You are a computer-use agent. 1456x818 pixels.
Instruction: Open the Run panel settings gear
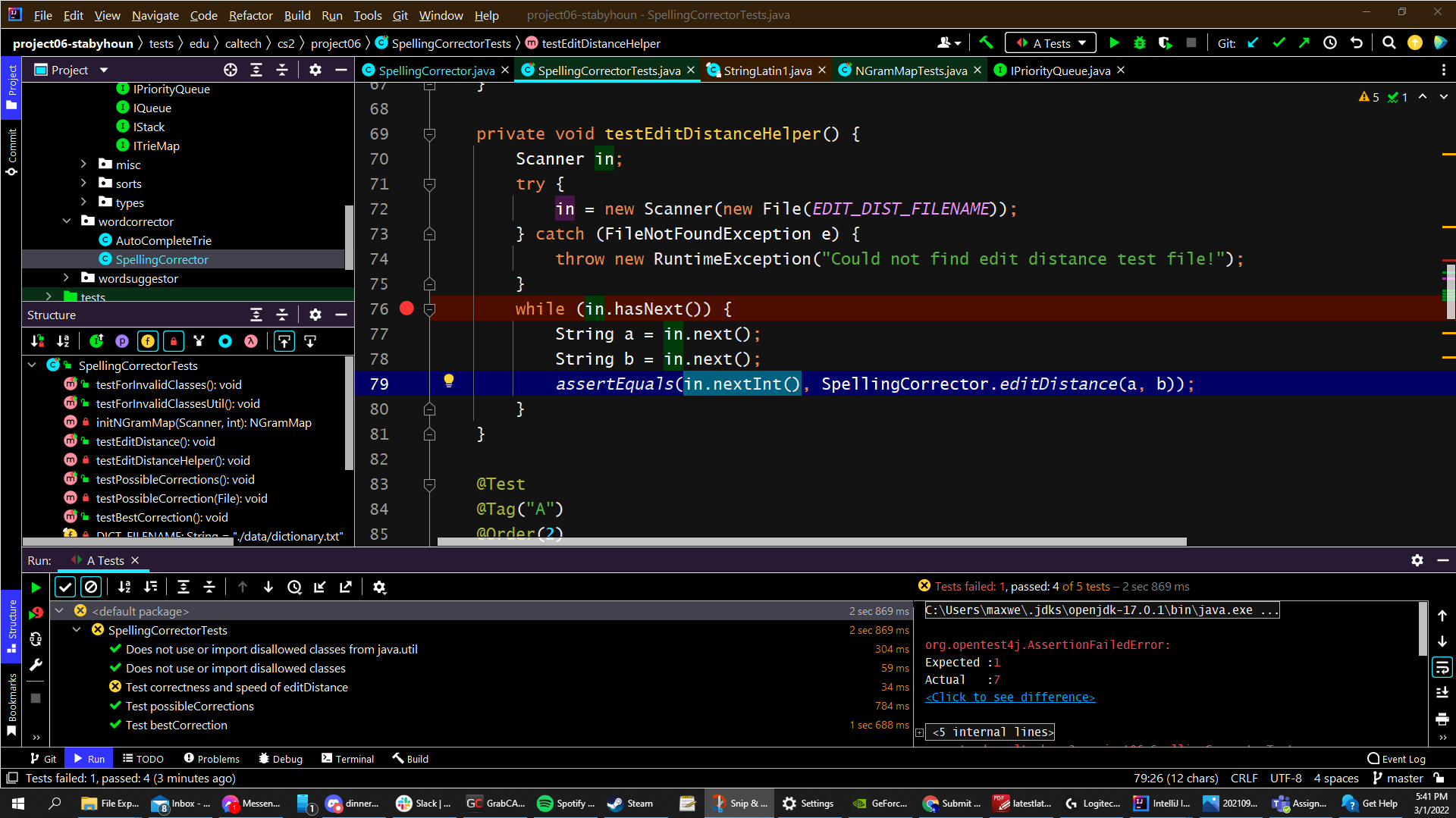click(1417, 560)
